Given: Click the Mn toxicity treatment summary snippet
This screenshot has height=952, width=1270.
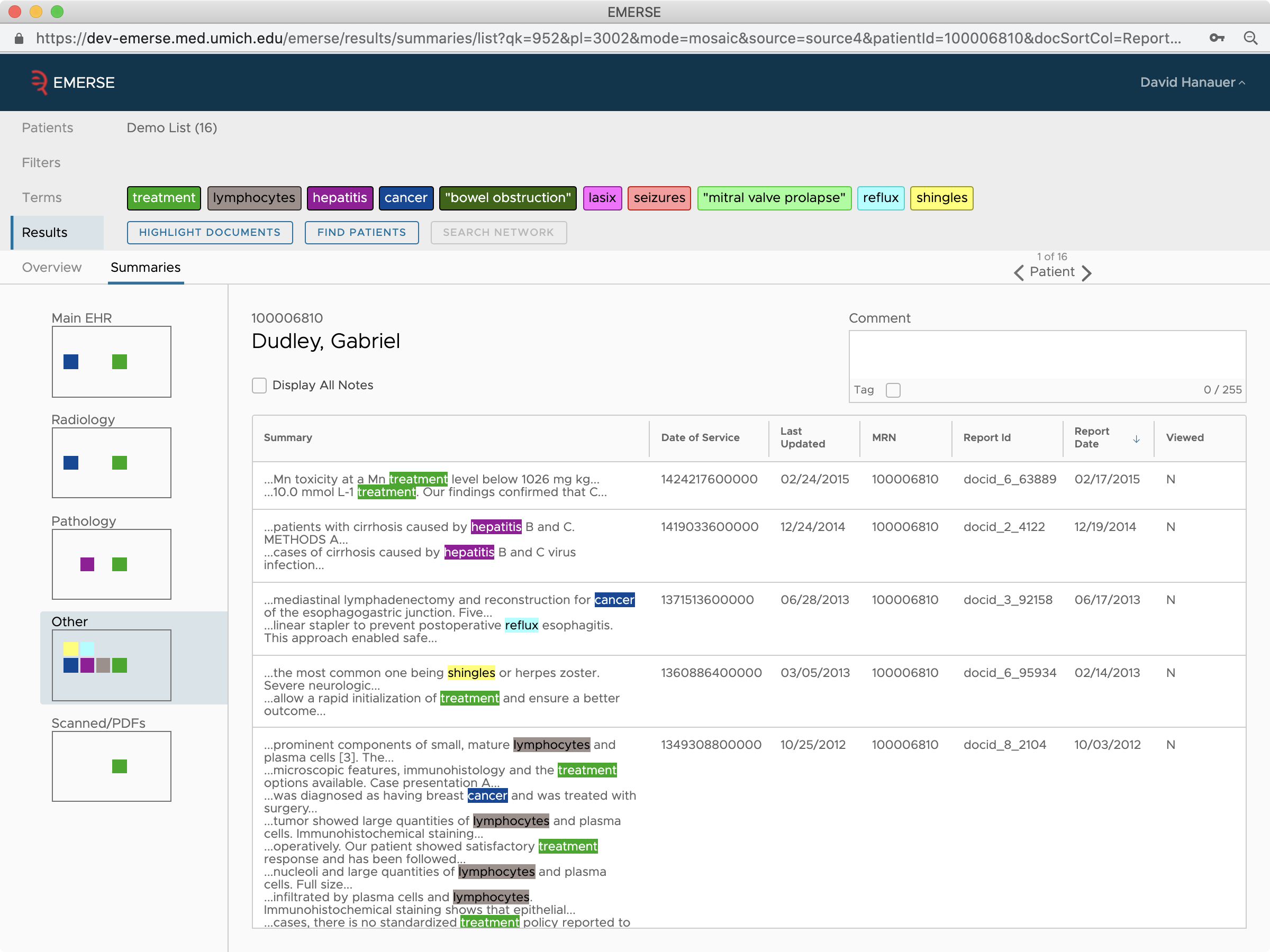Looking at the screenshot, I should tap(435, 486).
